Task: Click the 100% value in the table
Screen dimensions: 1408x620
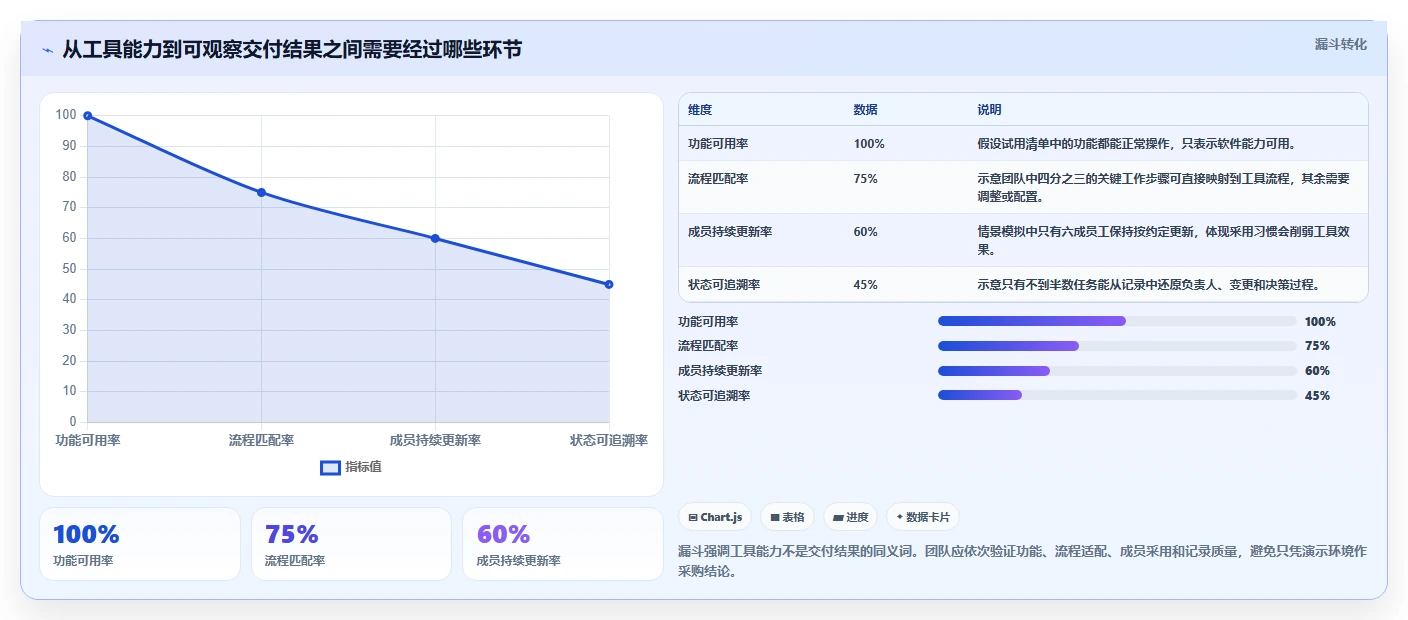Action: pos(869,144)
